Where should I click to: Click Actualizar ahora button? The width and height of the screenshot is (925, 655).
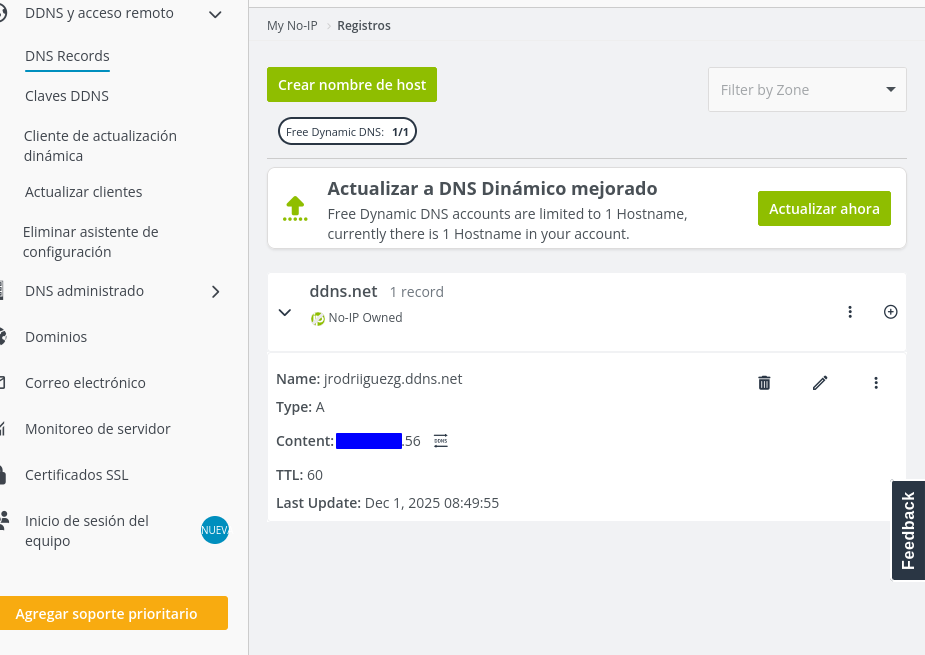pos(824,208)
